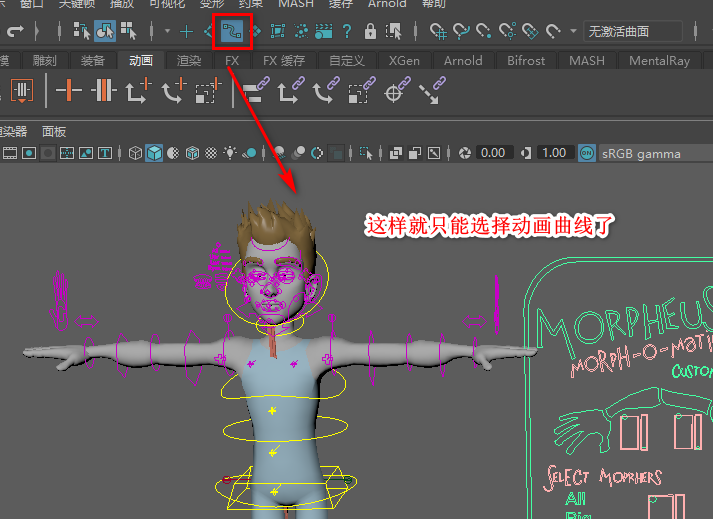Viewport: 713px width, 519px height.
Task: Open the MASH menu in menu bar
Action: 296,4
